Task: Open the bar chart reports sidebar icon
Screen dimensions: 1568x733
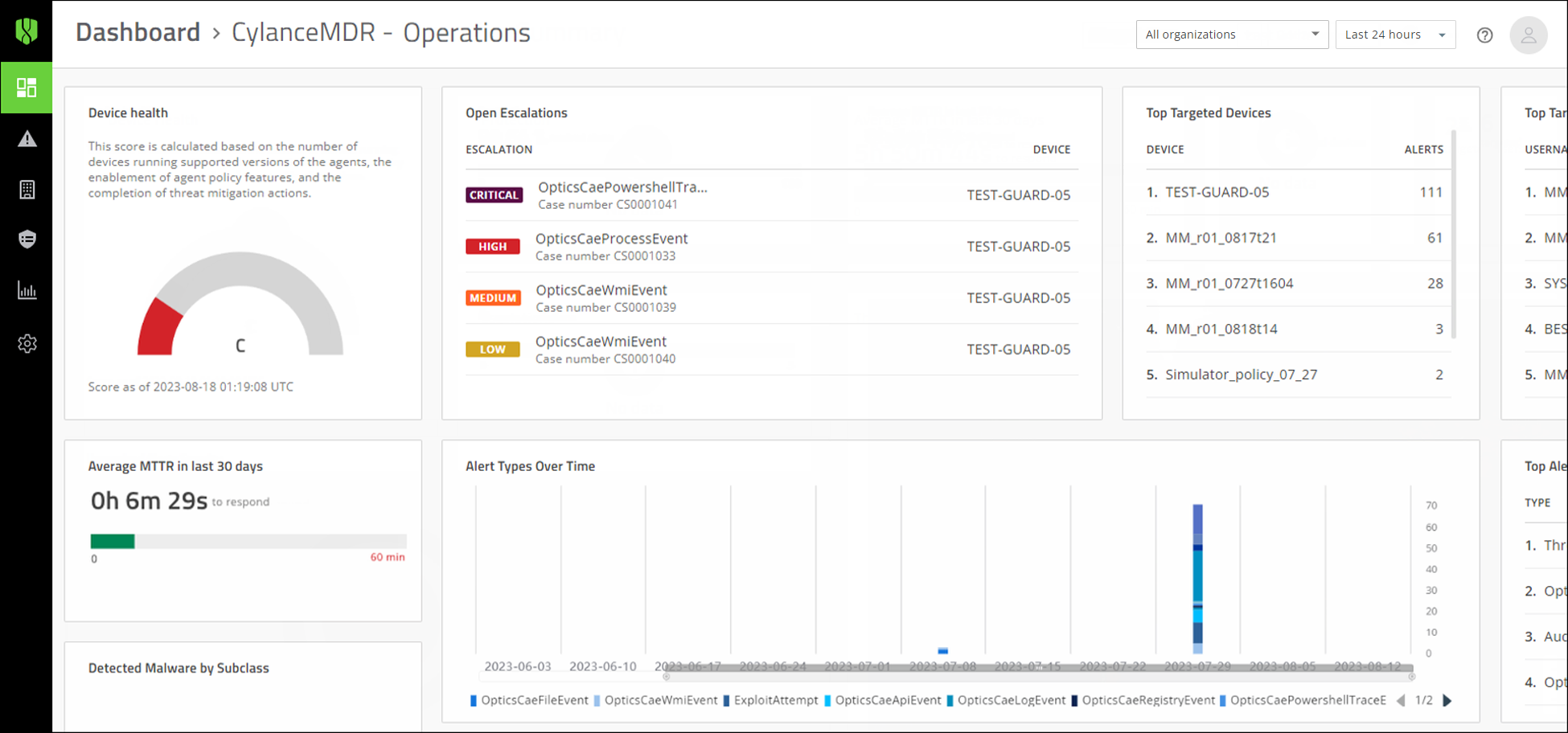Action: 27,291
